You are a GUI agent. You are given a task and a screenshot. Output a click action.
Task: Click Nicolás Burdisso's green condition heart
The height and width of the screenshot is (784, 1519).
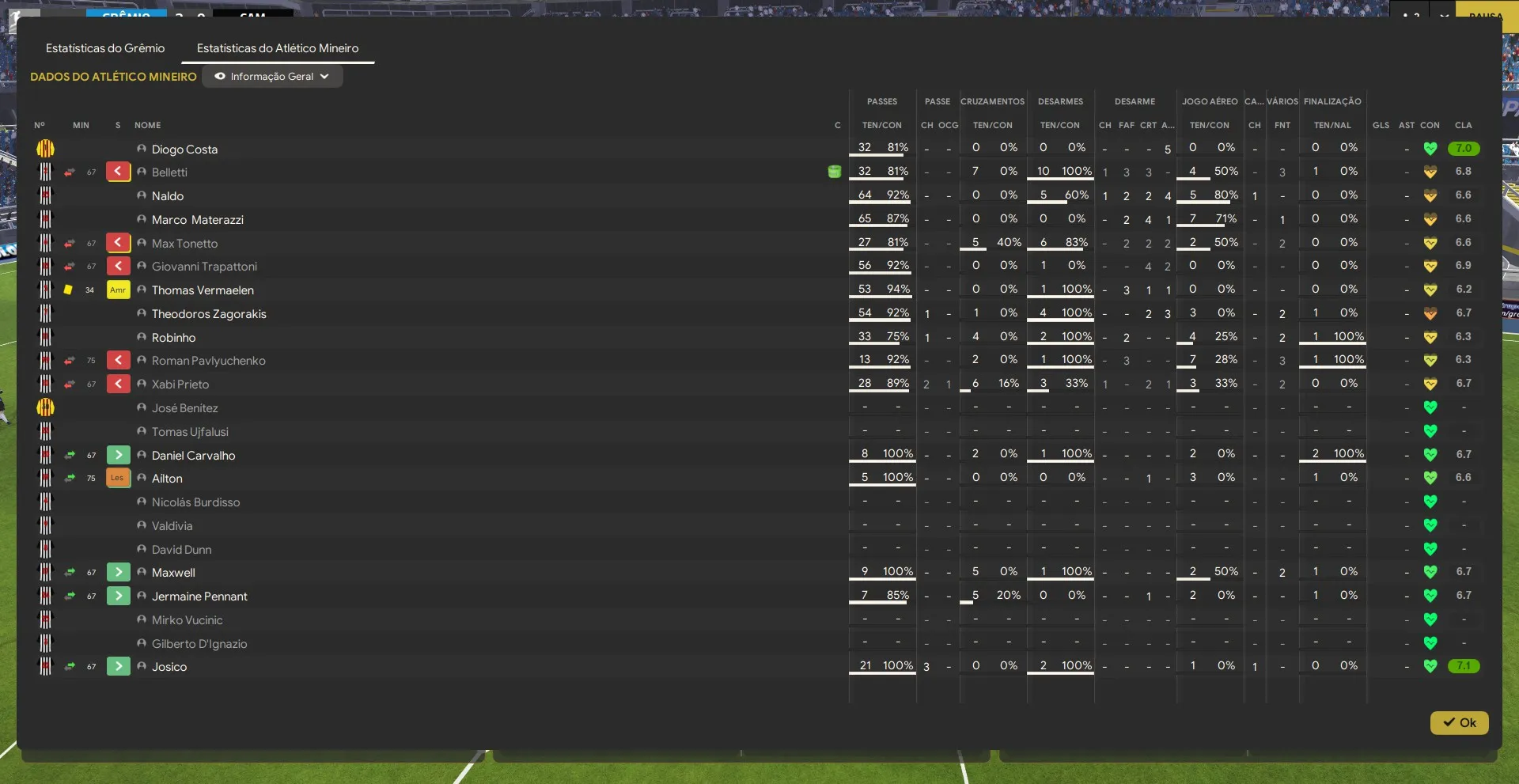click(1430, 502)
